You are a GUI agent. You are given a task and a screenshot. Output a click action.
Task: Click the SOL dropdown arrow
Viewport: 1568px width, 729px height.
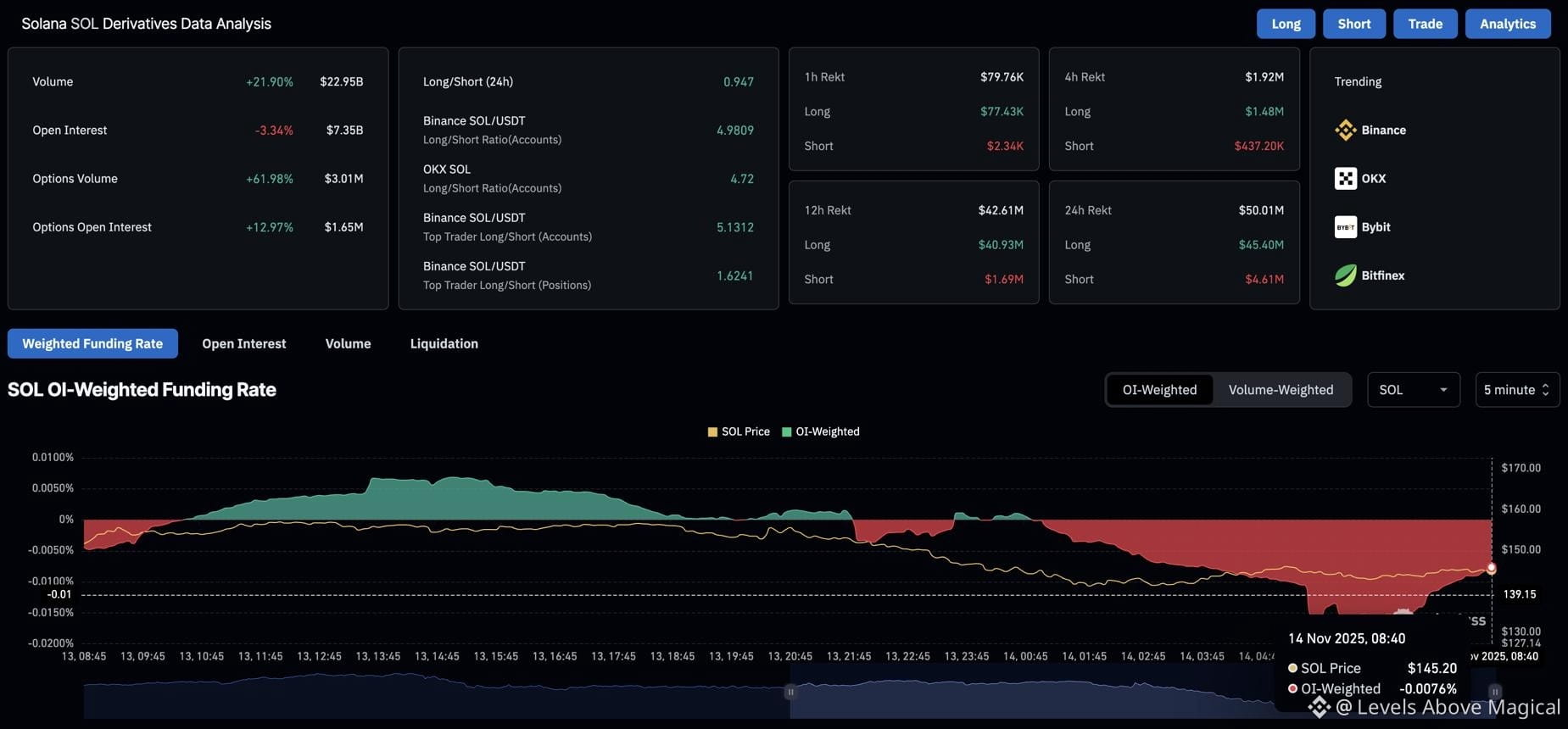(x=1443, y=390)
